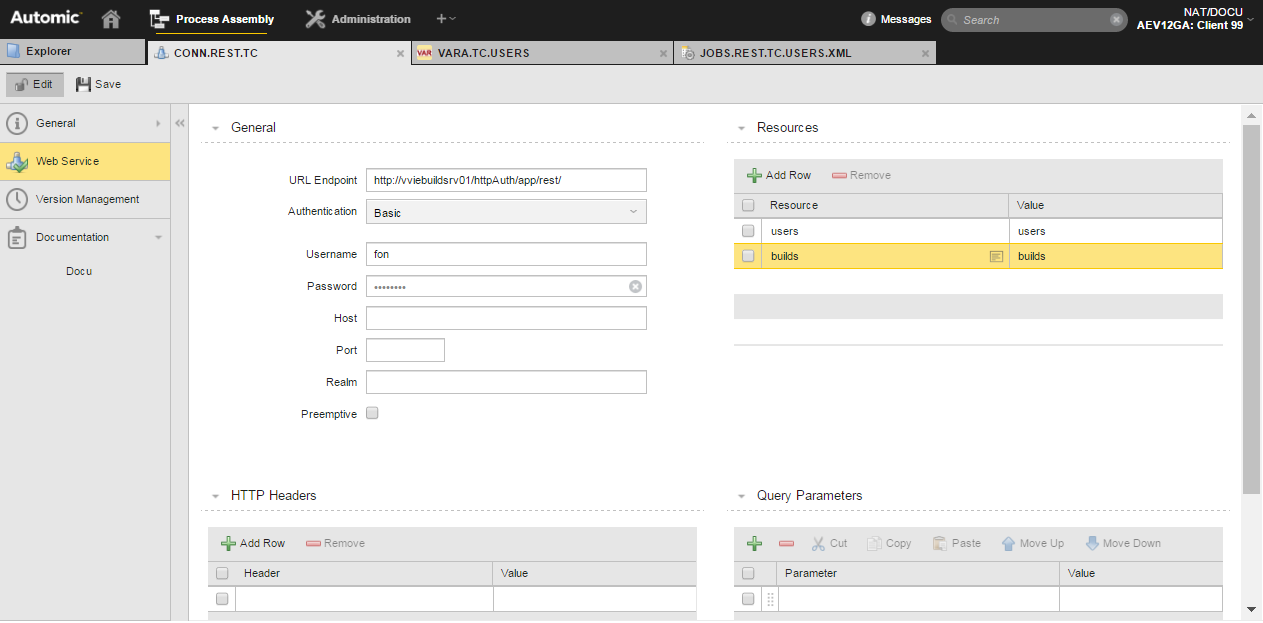Open Version Management via the clock icon
Viewport: 1263px width, 623px height.
18,199
